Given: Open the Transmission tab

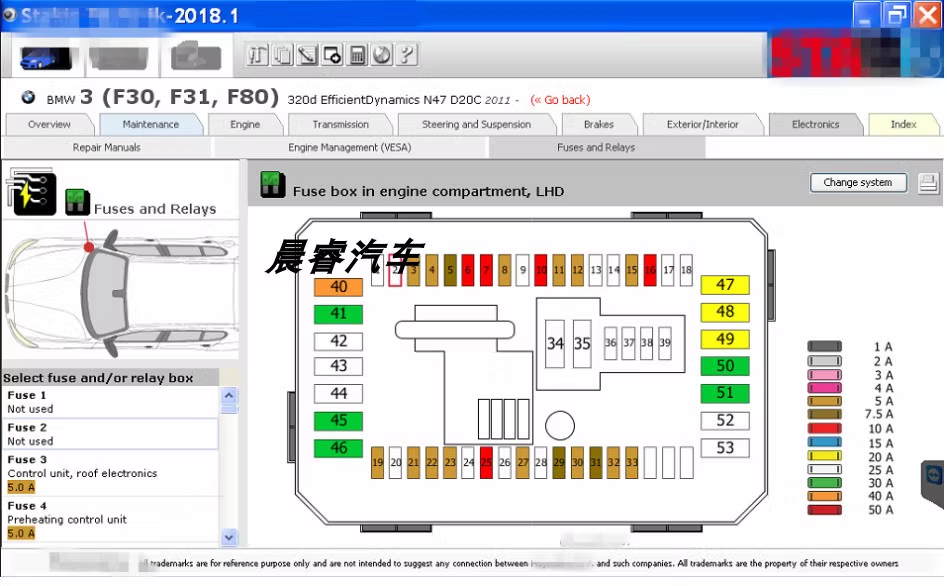Looking at the screenshot, I should pyautogui.click(x=341, y=124).
